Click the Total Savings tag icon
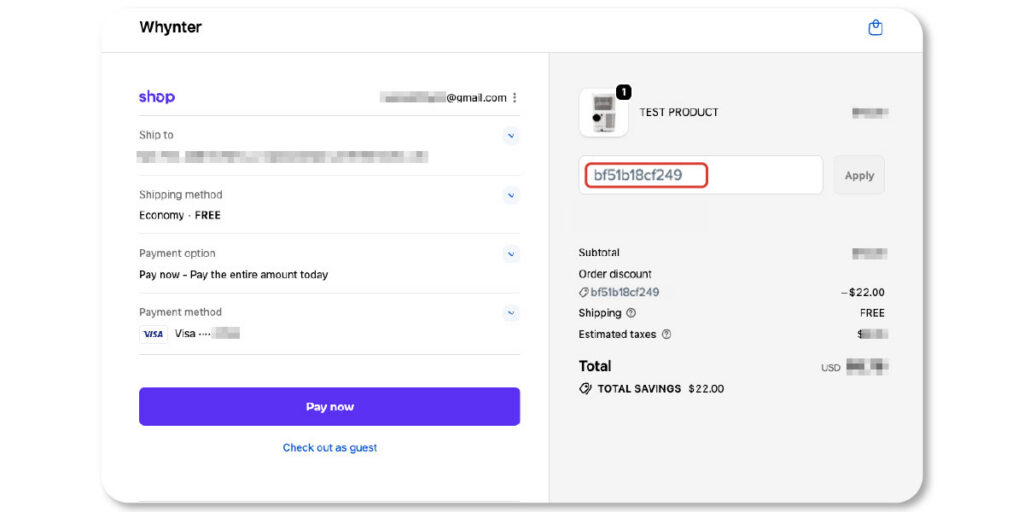This screenshot has height=512, width=1024. point(585,388)
